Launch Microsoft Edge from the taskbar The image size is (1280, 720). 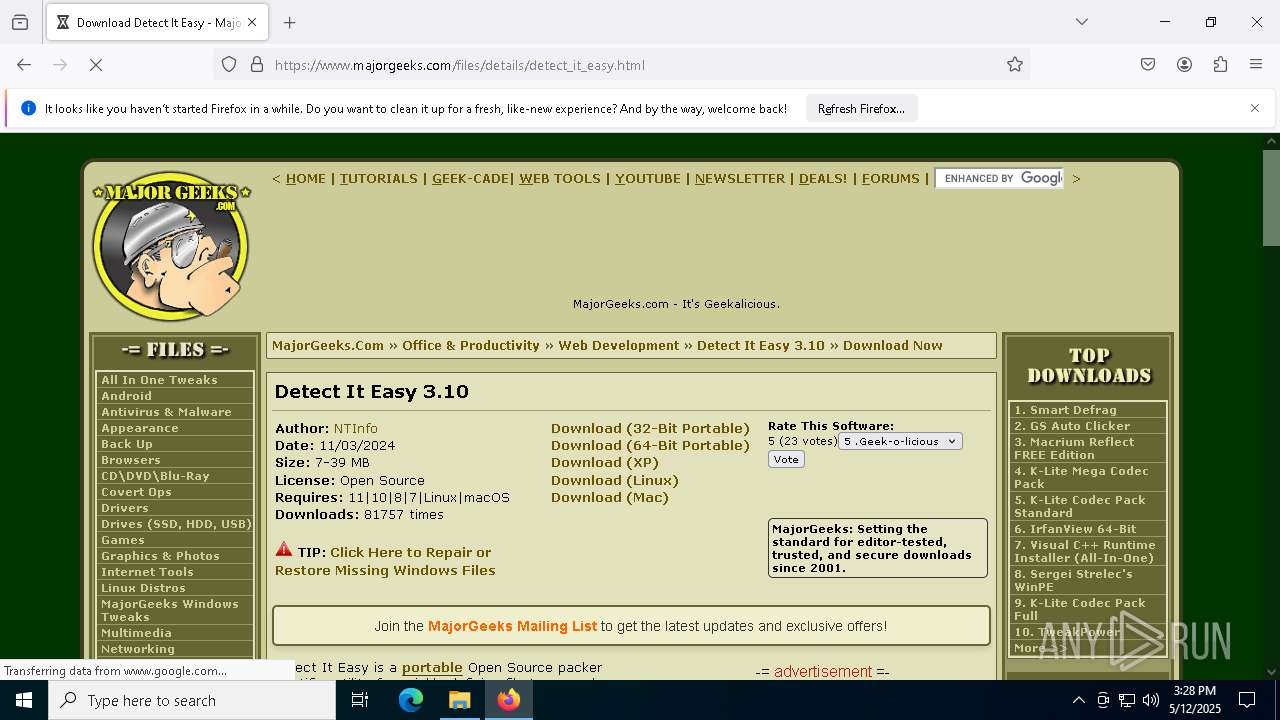pyautogui.click(x=411, y=700)
